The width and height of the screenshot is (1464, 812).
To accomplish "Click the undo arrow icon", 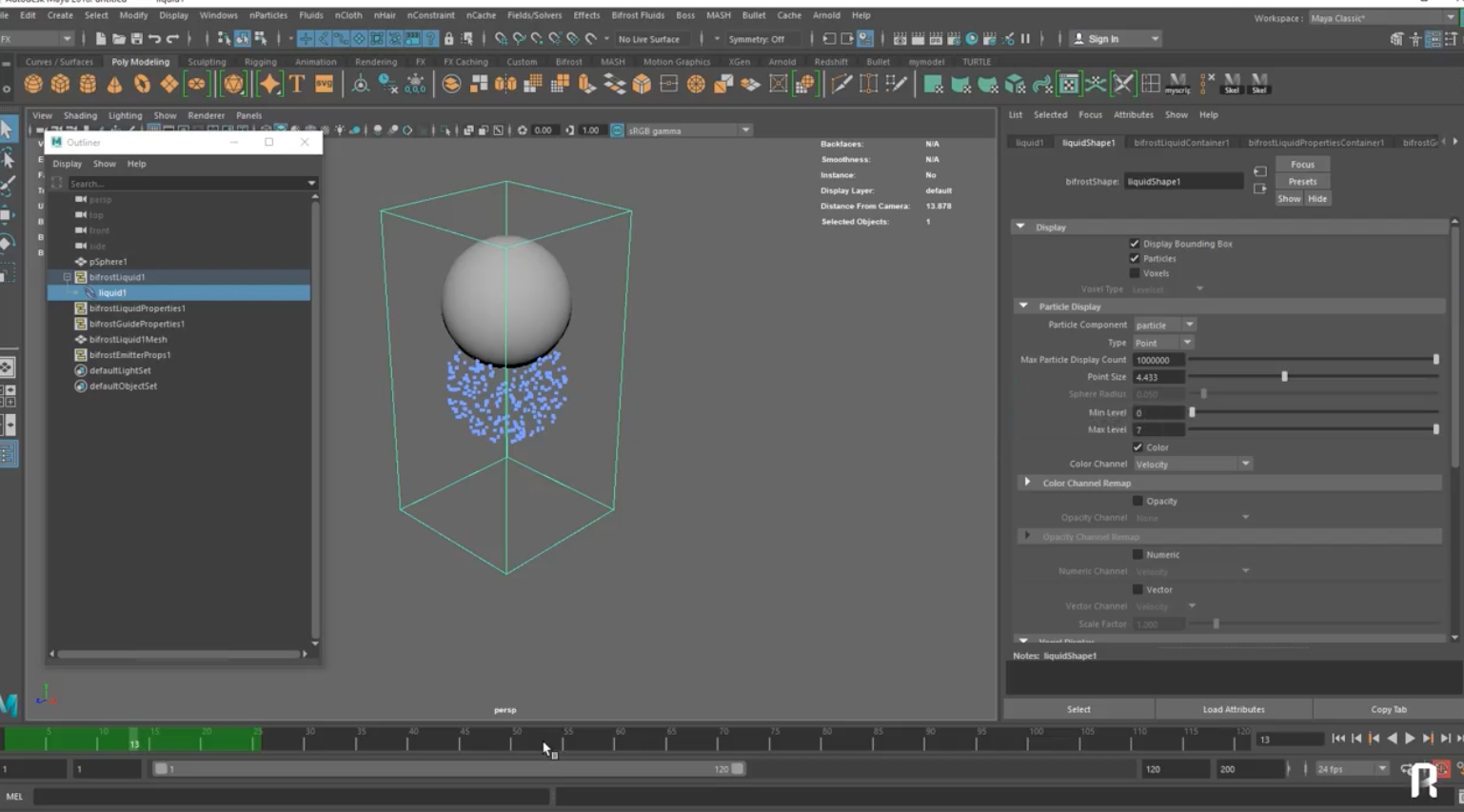I will click(x=154, y=39).
